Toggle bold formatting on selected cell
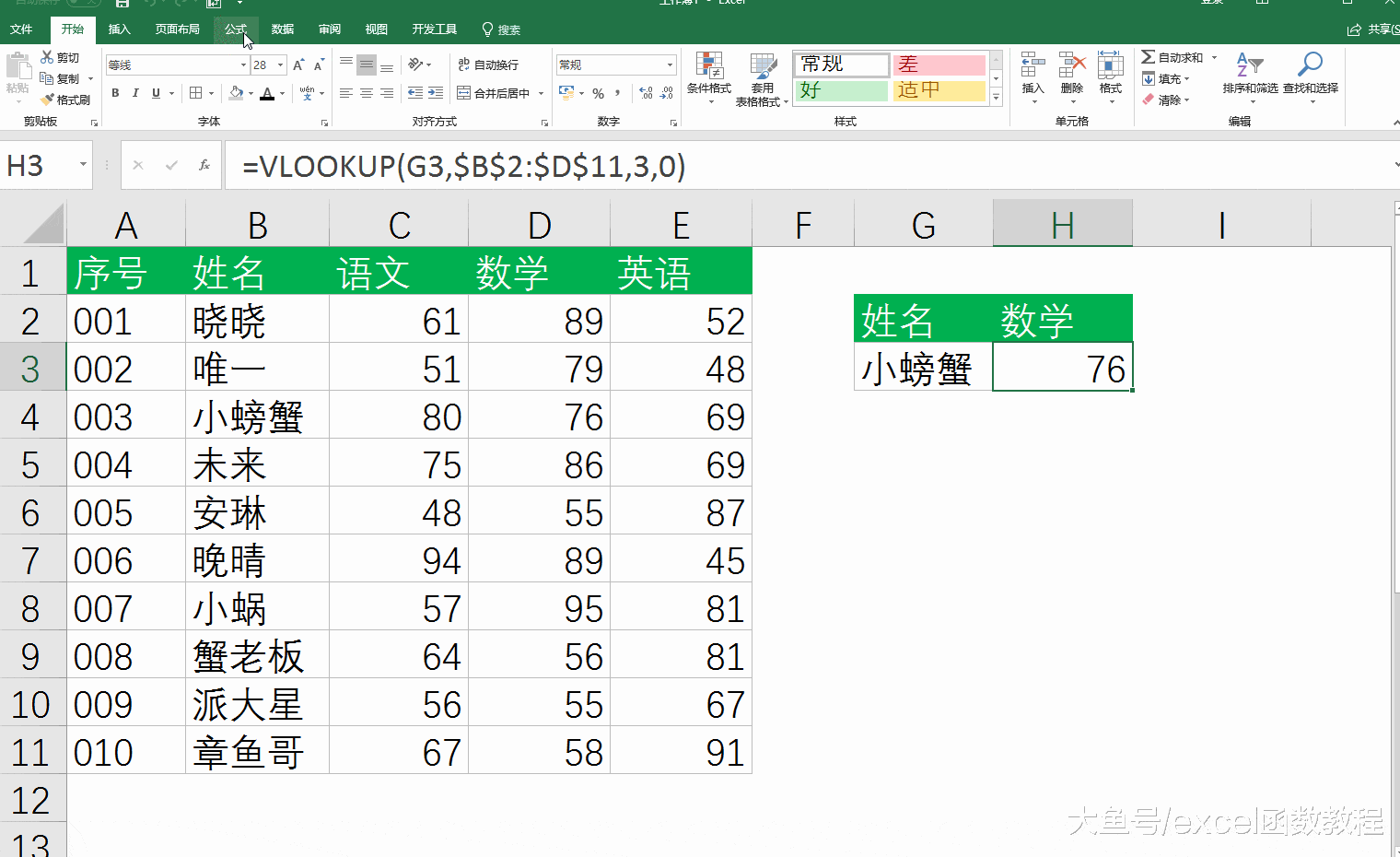The image size is (1400, 857). [x=115, y=93]
